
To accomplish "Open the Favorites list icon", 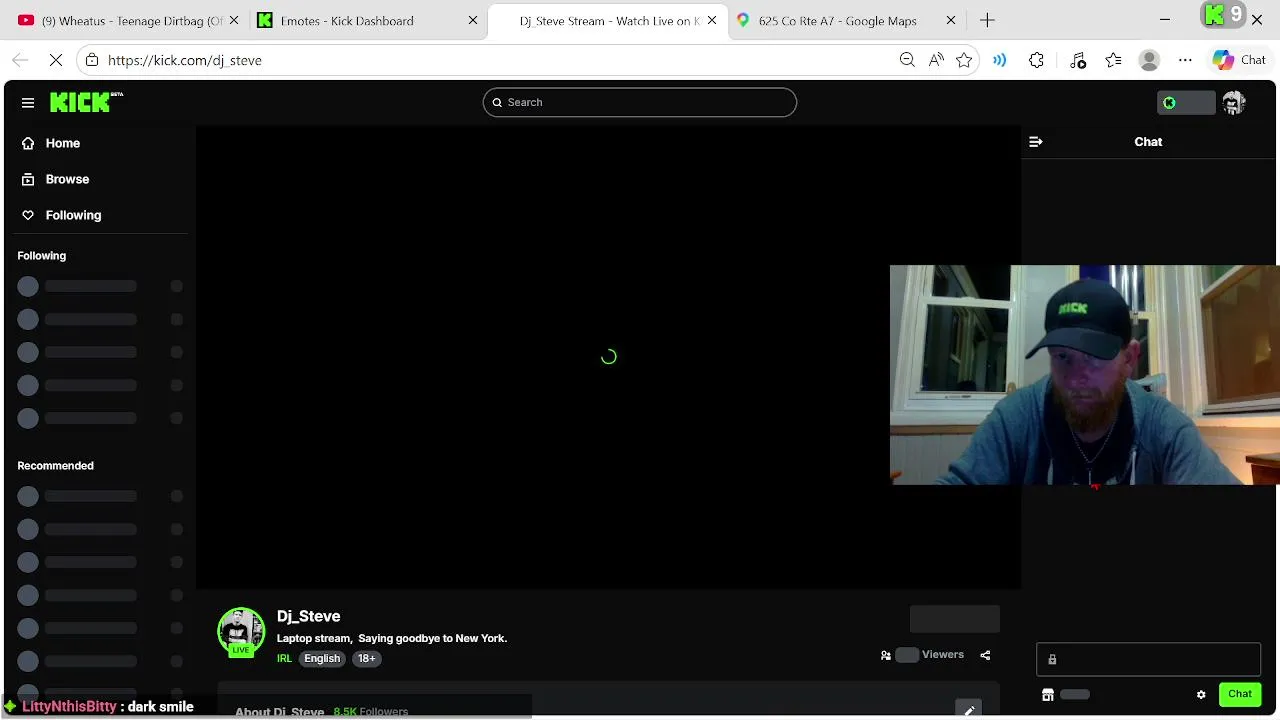I will tap(1114, 60).
